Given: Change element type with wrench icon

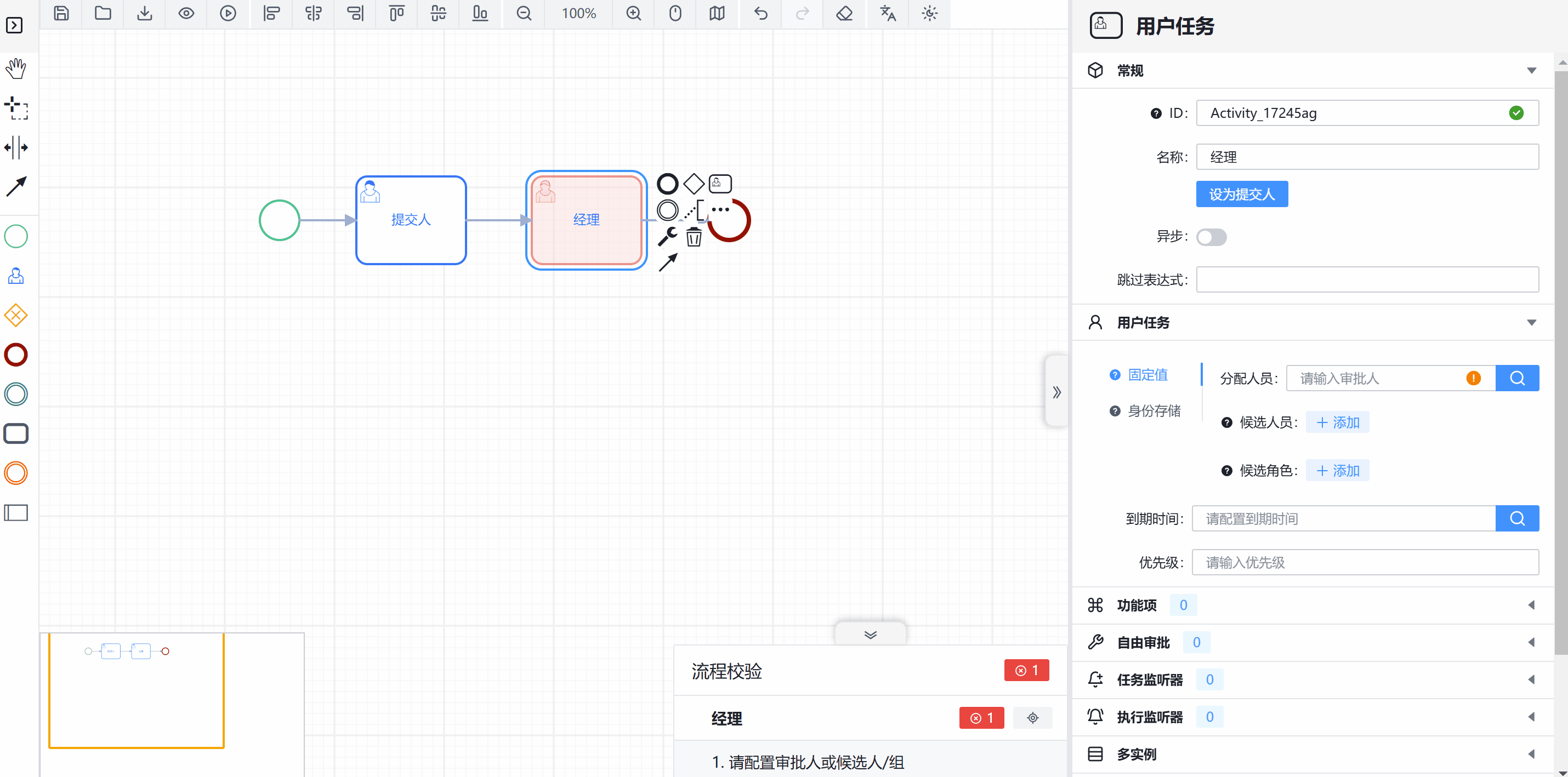Looking at the screenshot, I should (667, 237).
